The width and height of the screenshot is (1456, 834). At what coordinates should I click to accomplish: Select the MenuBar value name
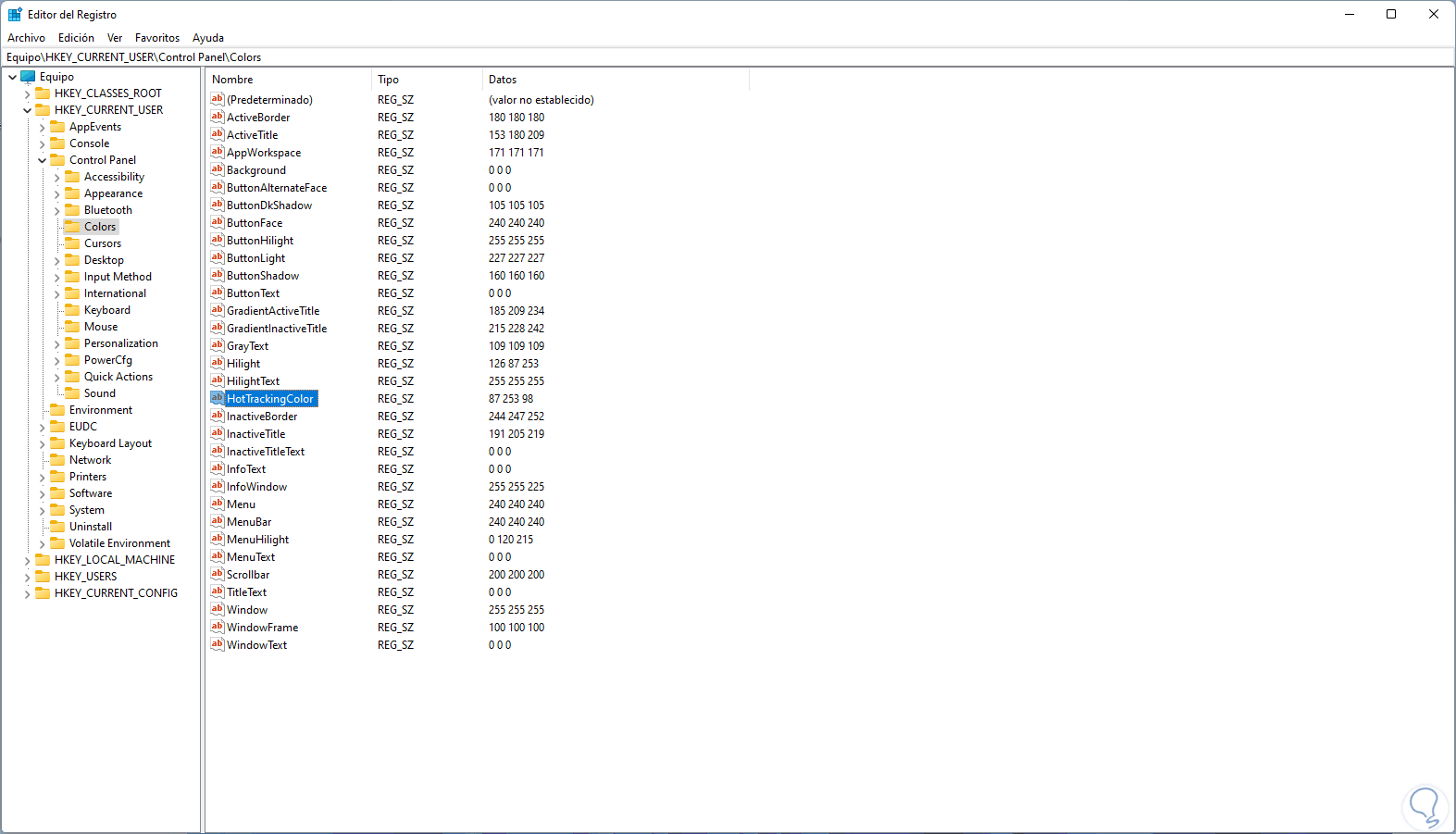249,522
